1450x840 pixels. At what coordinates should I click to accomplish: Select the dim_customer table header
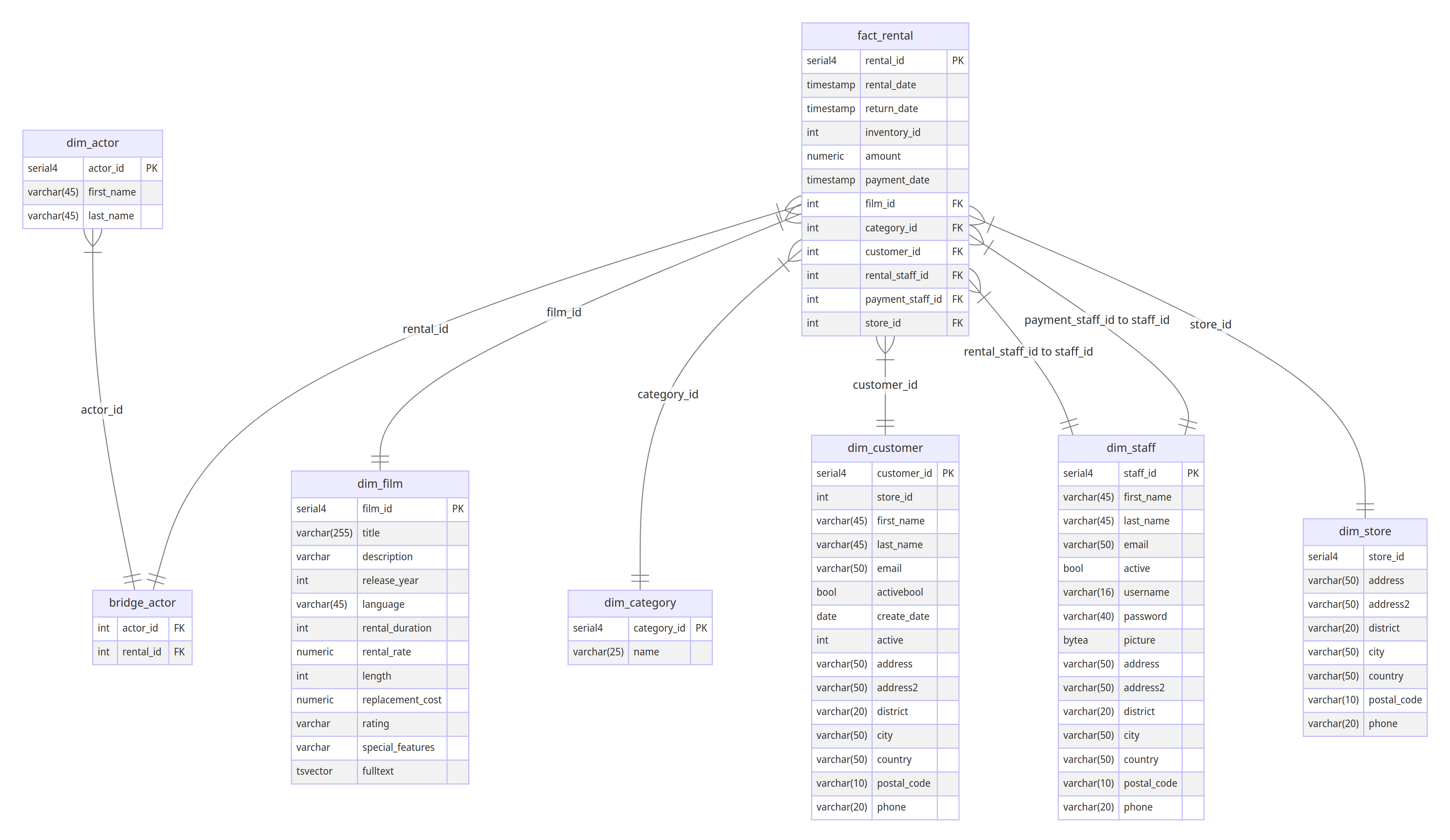pos(884,448)
